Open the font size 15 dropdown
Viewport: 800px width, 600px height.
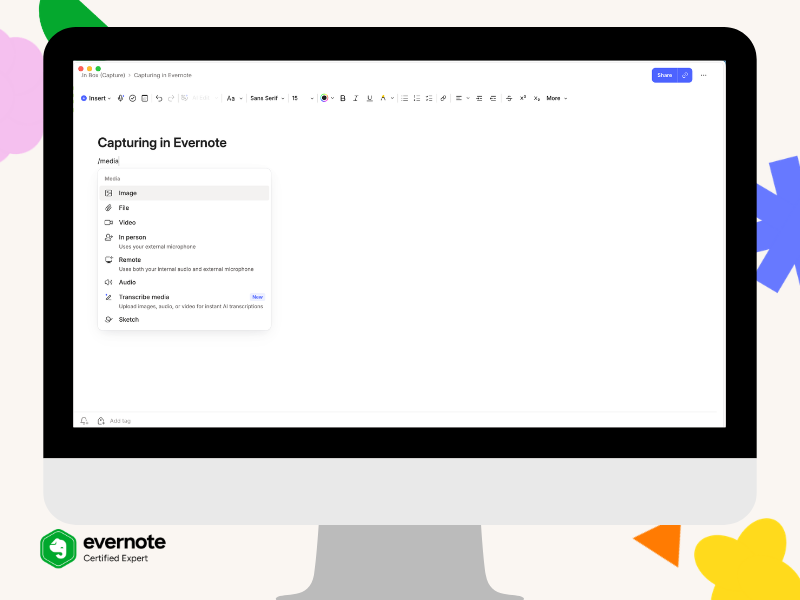click(x=303, y=98)
